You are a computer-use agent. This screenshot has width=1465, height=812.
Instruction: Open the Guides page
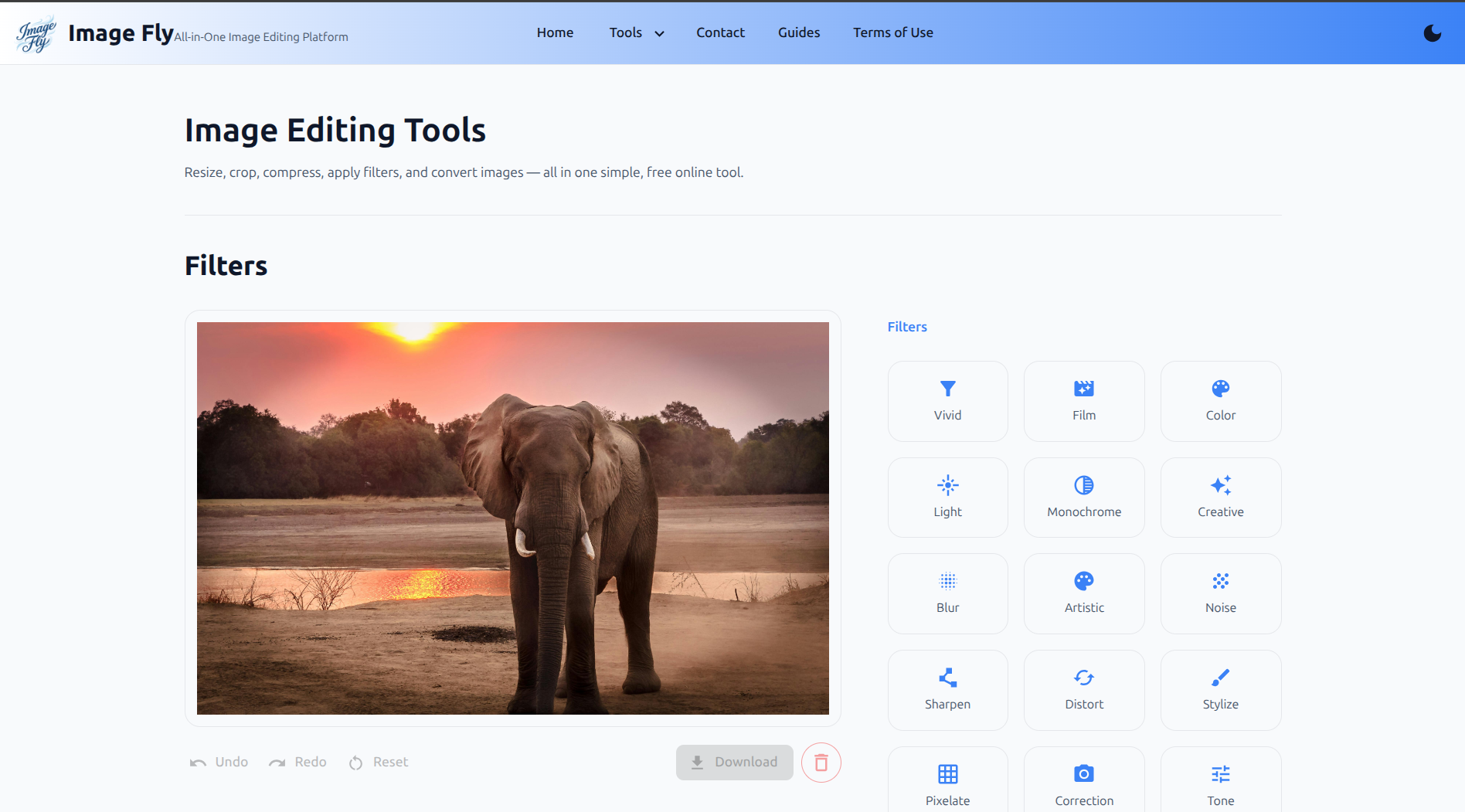(x=798, y=32)
